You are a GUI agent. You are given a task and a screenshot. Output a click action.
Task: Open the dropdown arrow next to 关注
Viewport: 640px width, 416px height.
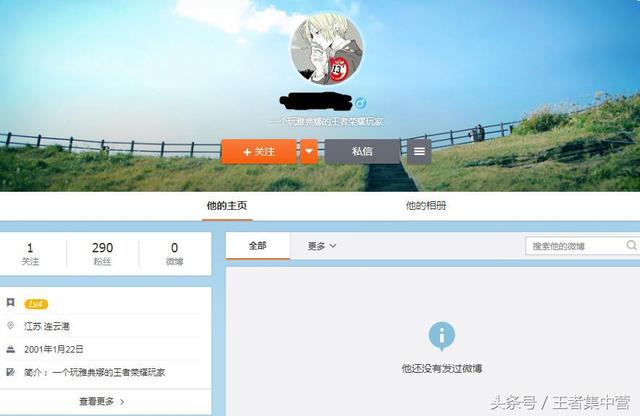[x=309, y=152]
